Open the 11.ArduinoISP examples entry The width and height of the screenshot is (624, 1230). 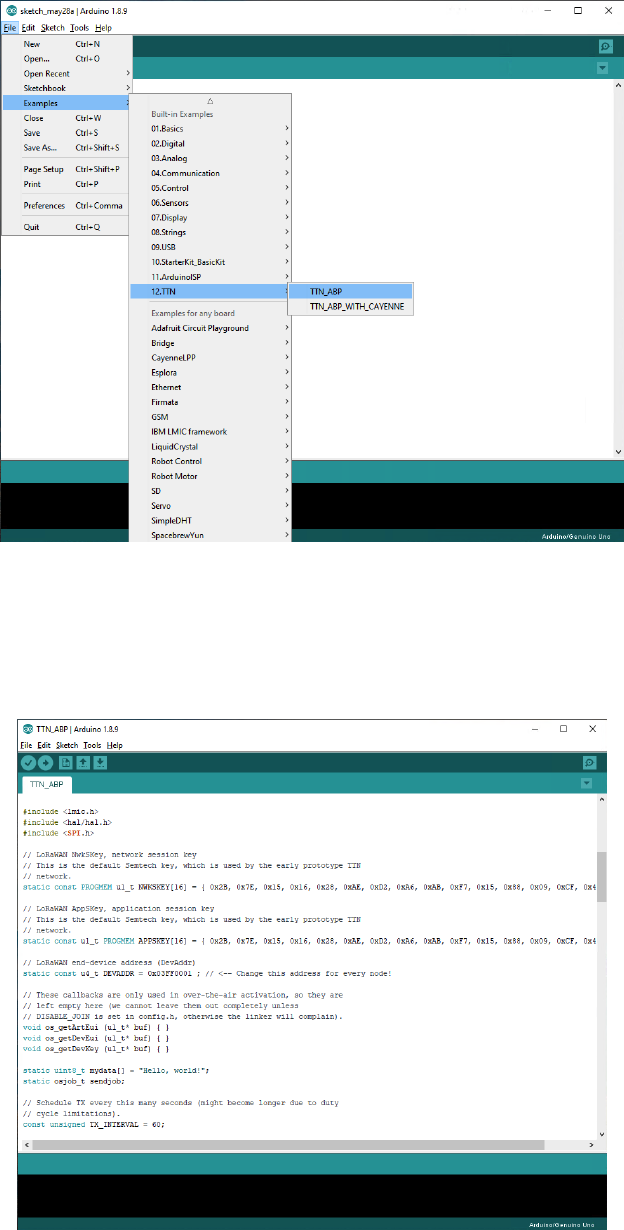[209, 276]
